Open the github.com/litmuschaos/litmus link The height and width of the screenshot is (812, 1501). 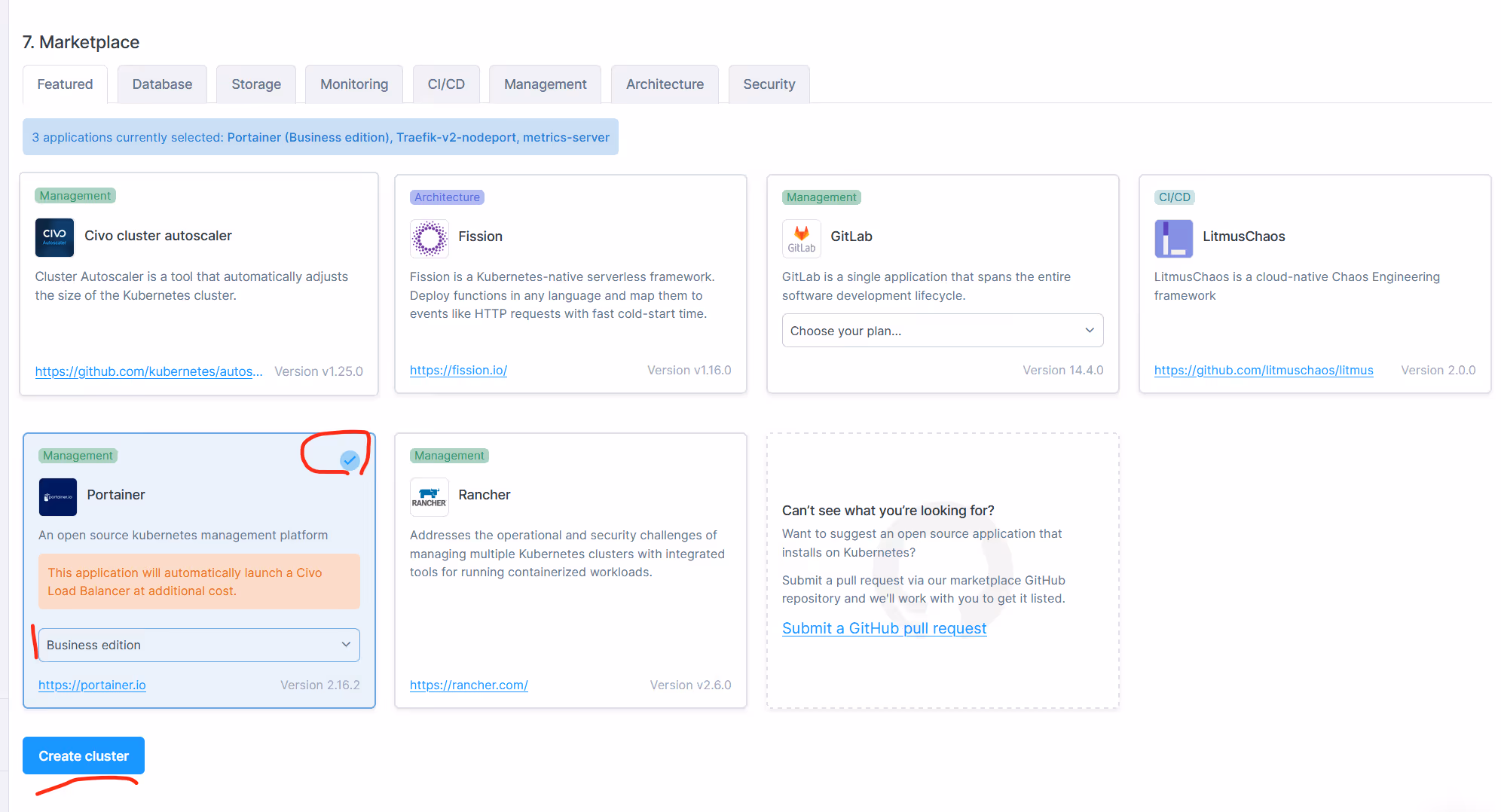click(x=1264, y=370)
